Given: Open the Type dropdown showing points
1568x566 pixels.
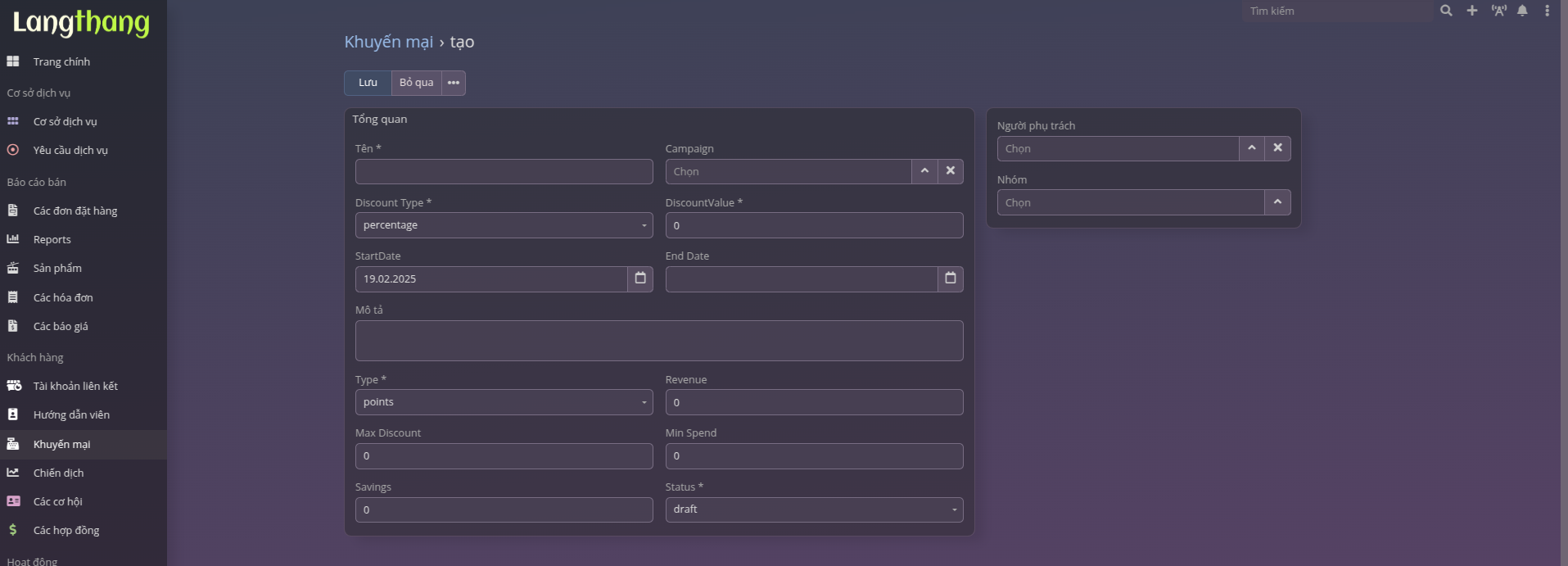Looking at the screenshot, I should [x=504, y=402].
